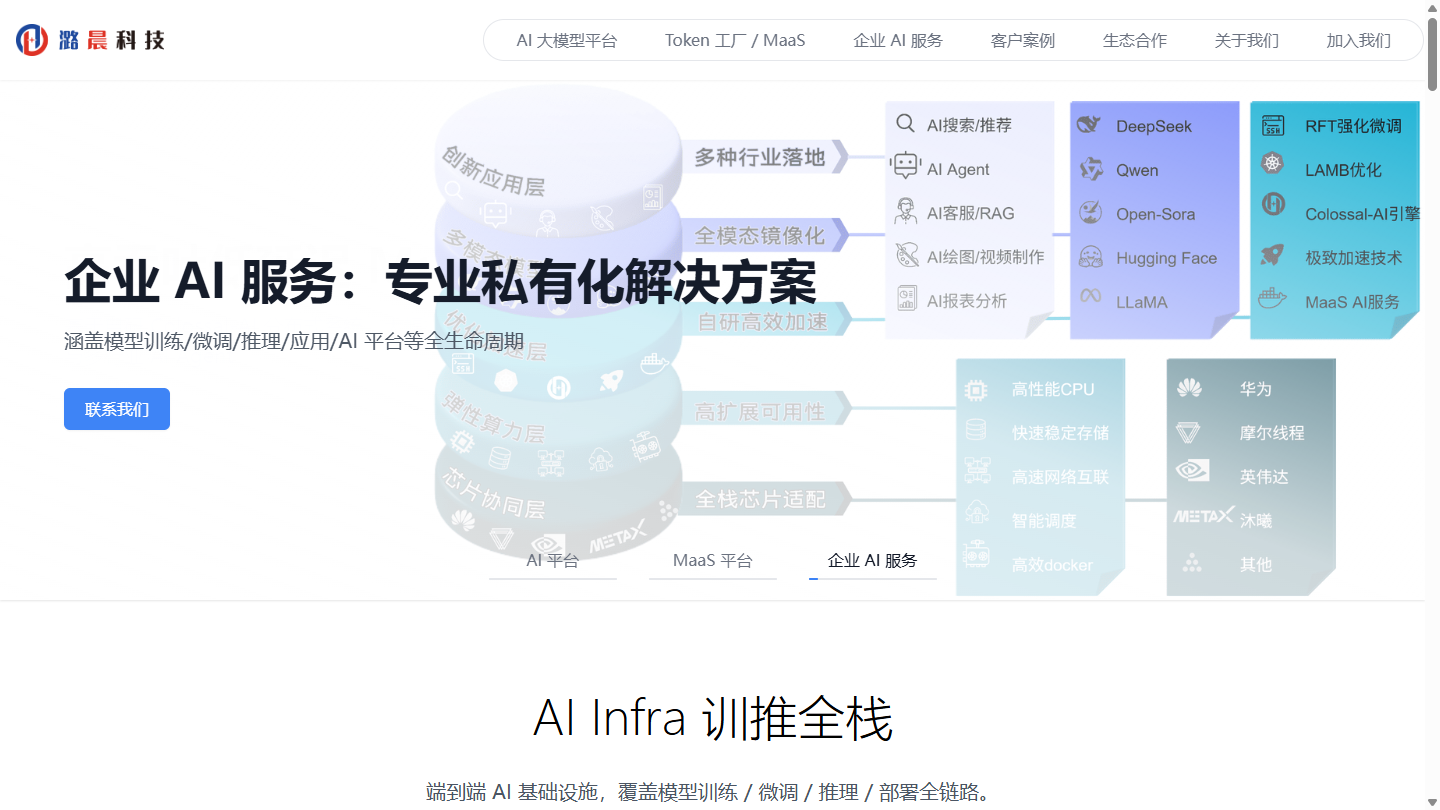The image size is (1440, 810).
Task: Click the Colossal-AI引擎 logo icon
Action: point(1273,205)
